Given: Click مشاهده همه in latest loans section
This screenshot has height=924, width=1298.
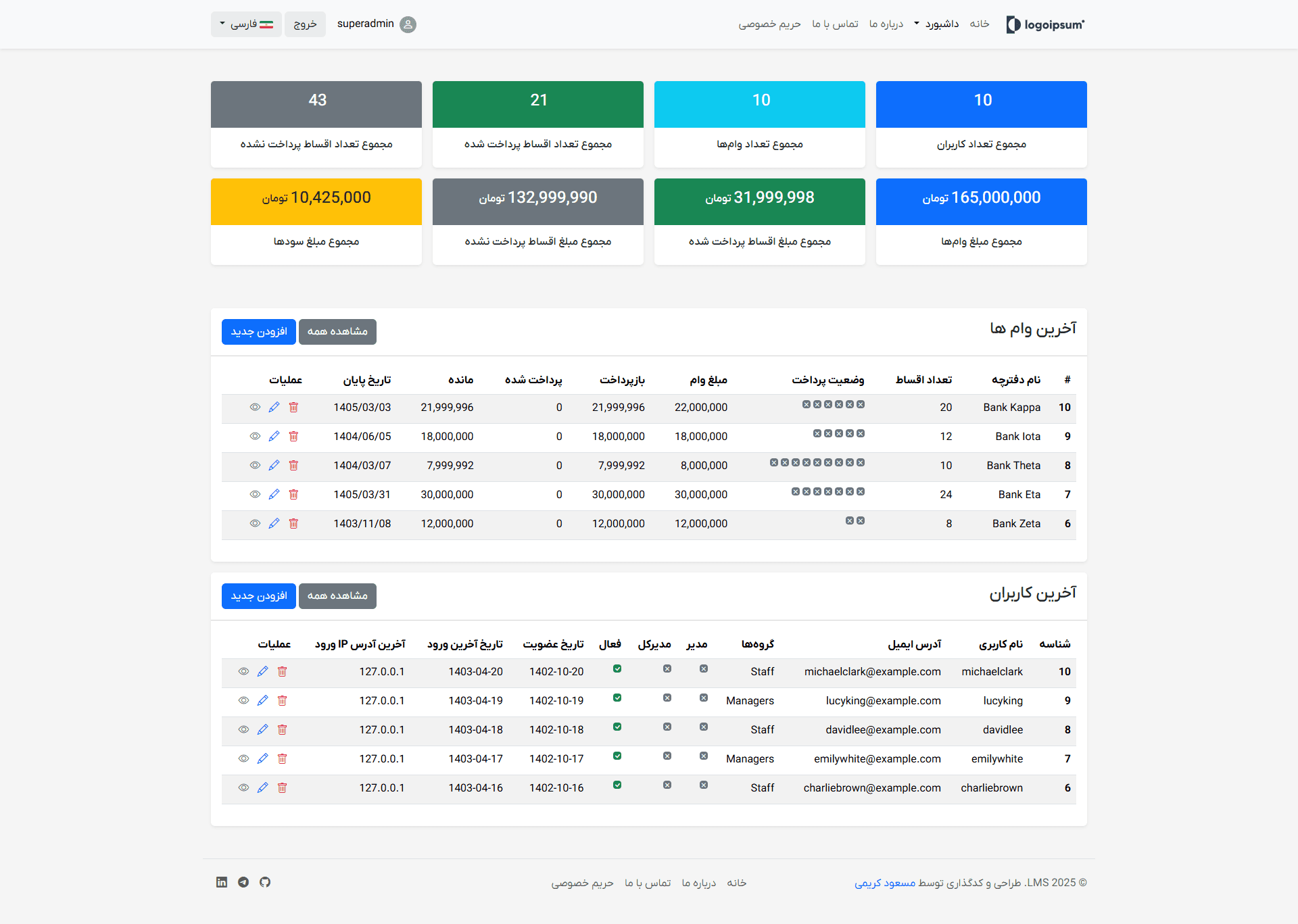Looking at the screenshot, I should point(337,332).
